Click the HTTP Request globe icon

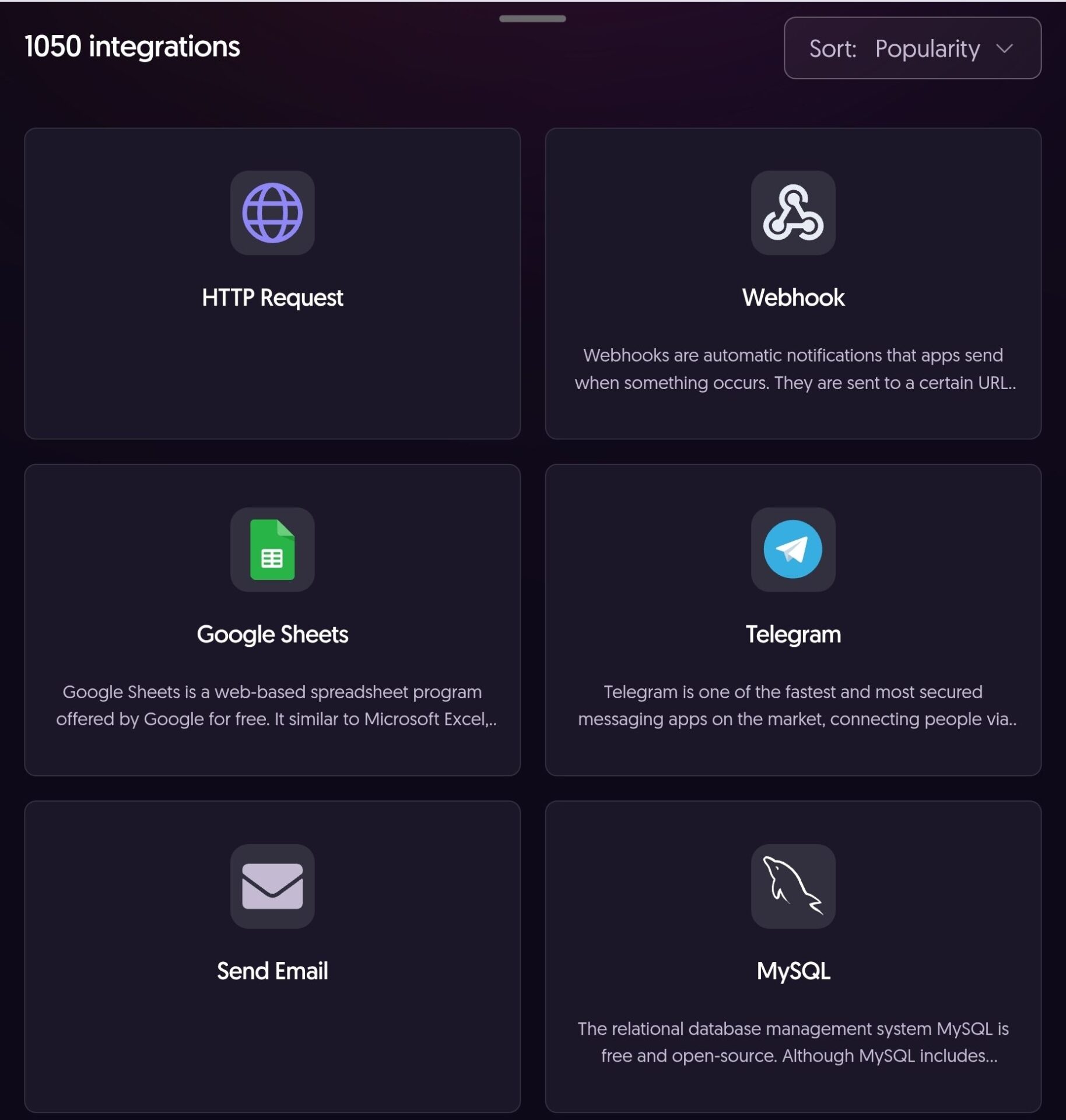coord(272,213)
